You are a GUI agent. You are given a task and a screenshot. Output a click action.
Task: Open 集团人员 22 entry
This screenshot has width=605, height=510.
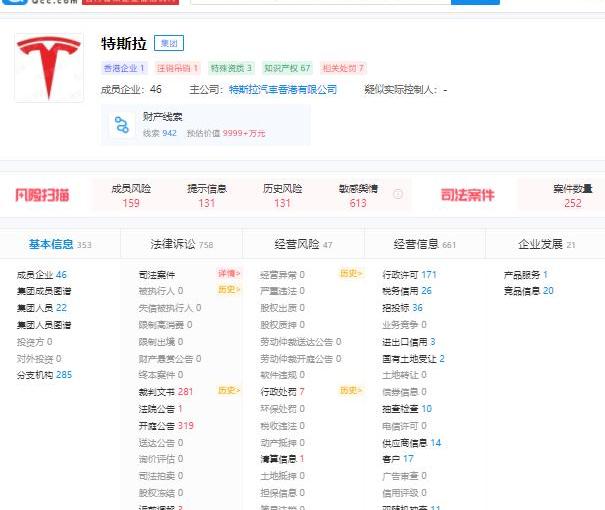pos(42,308)
